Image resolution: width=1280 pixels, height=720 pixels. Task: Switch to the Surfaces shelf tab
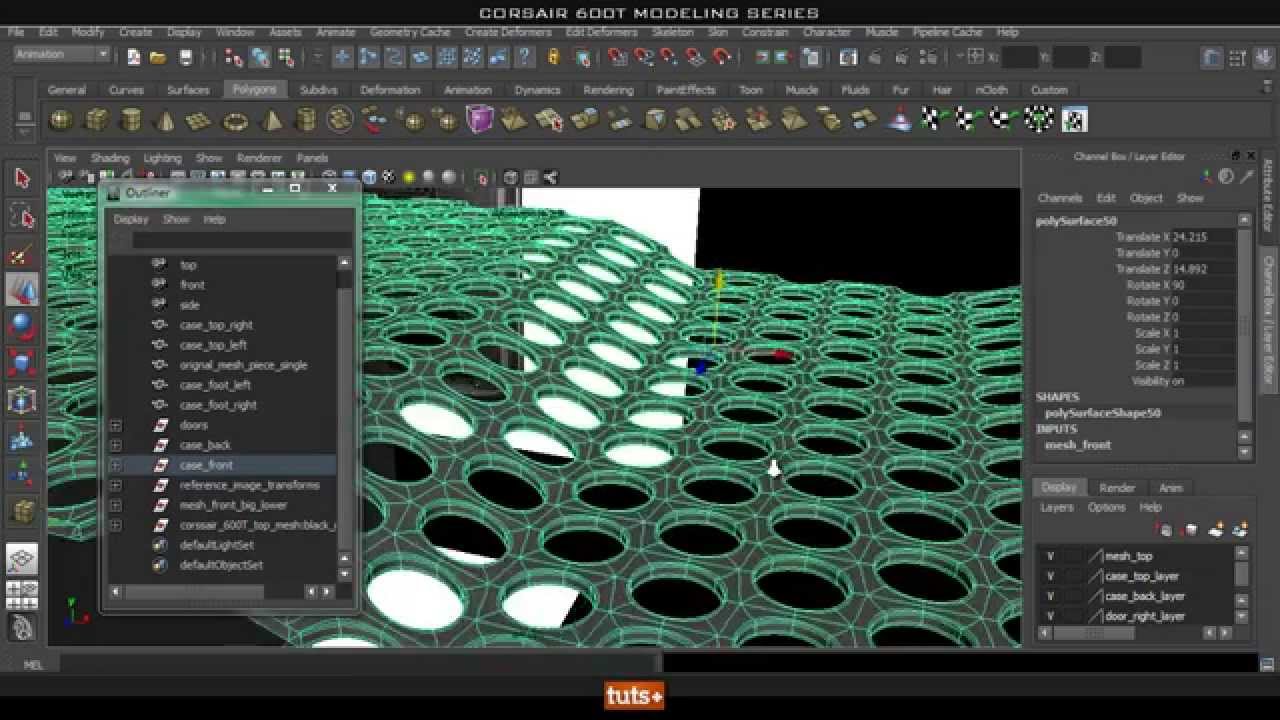tap(188, 90)
